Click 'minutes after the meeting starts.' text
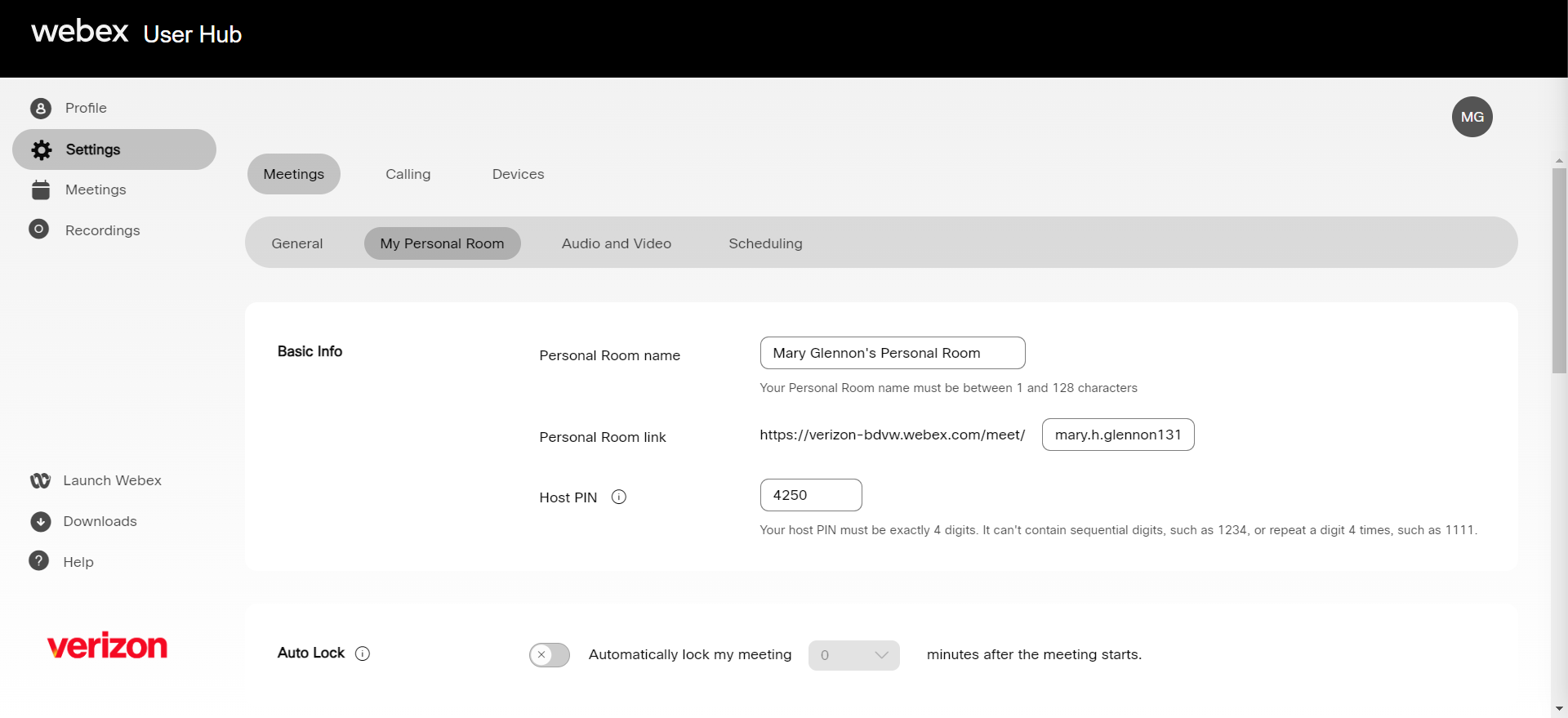 point(1034,654)
